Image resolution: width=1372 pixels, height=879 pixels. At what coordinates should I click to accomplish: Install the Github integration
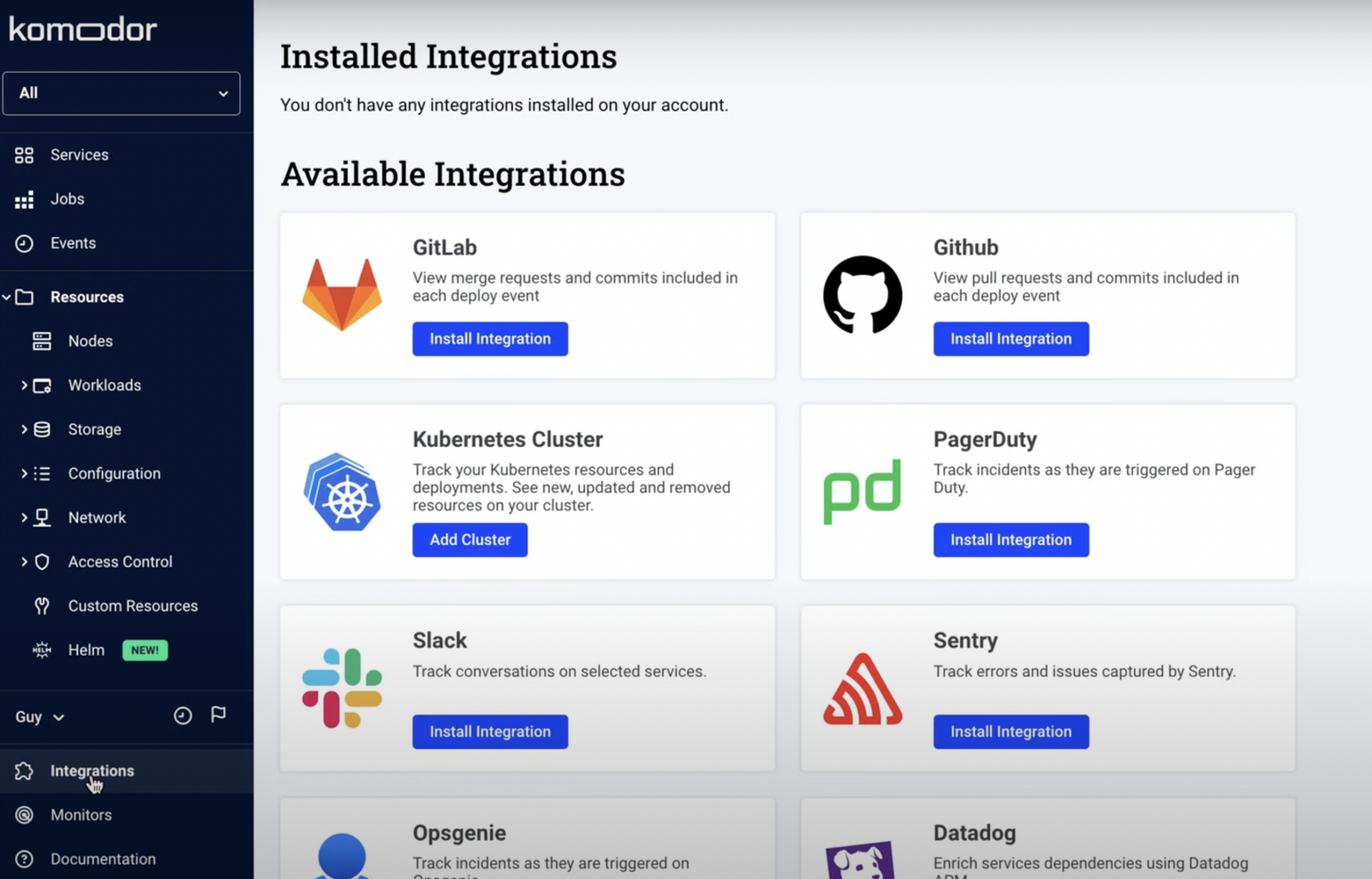click(x=1011, y=339)
